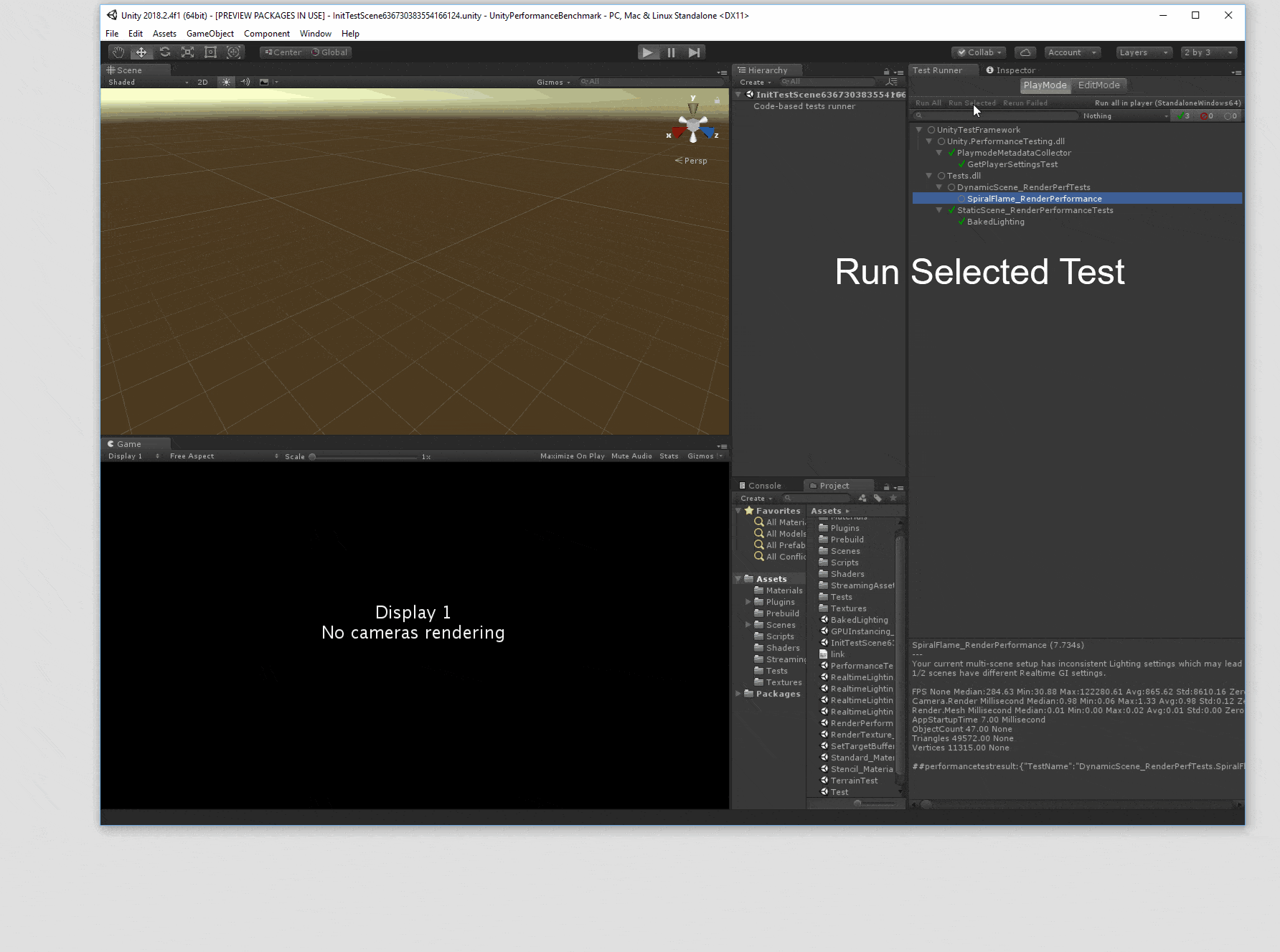Viewport: 1280px width, 952px height.
Task: Toggle Maximize On Play
Action: (x=572, y=456)
